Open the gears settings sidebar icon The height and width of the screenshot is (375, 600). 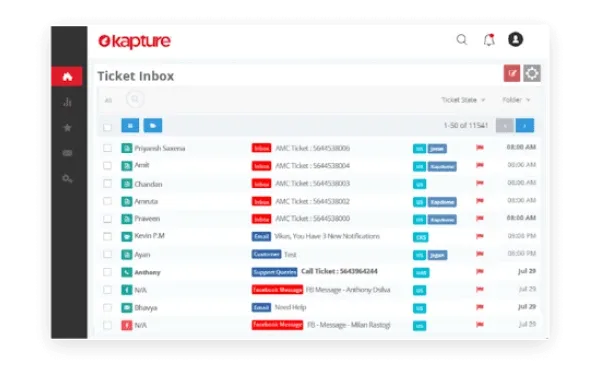pyautogui.click(x=67, y=179)
